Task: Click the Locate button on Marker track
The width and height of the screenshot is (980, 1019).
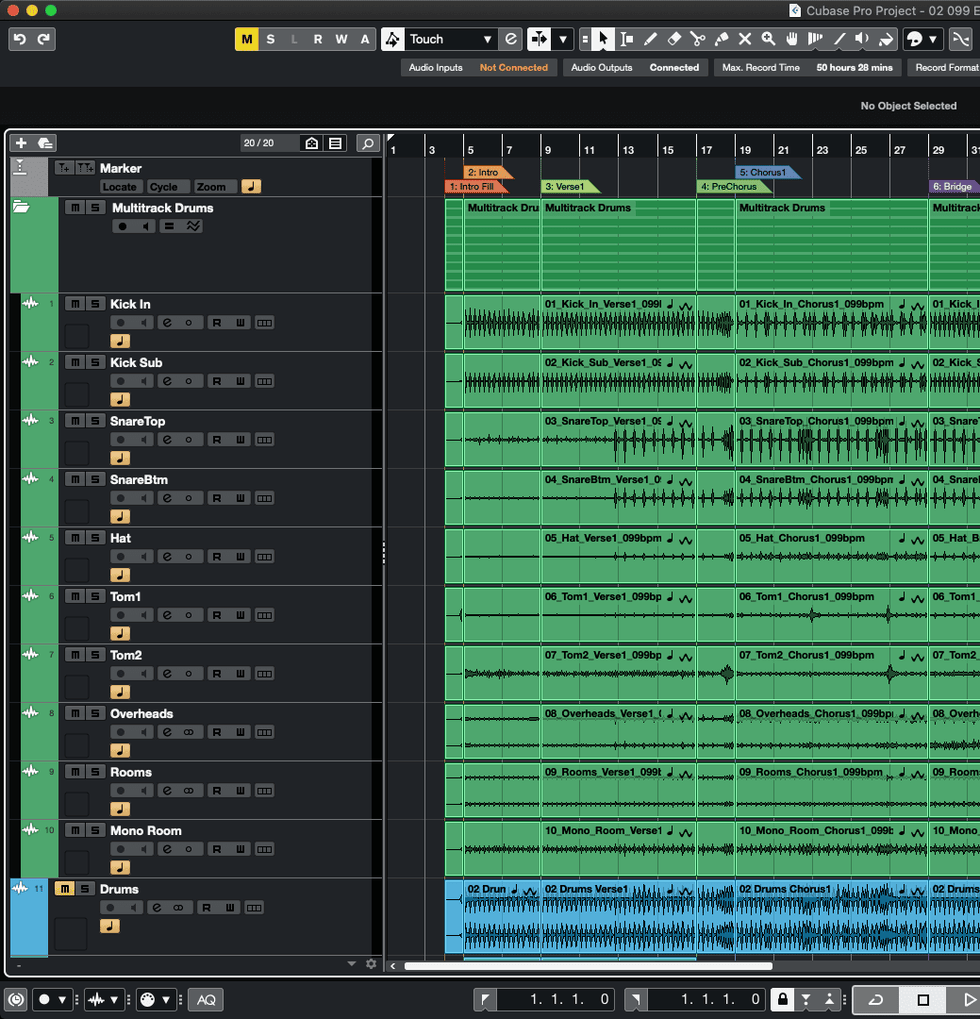Action: (x=119, y=187)
